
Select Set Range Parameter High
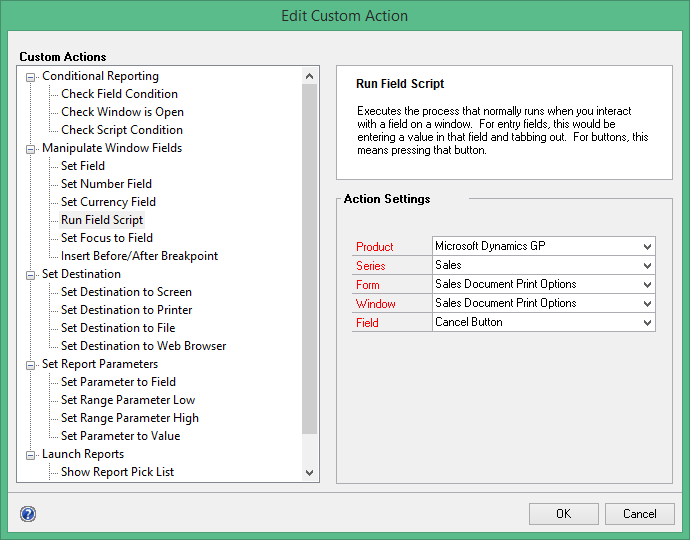click(x=130, y=418)
